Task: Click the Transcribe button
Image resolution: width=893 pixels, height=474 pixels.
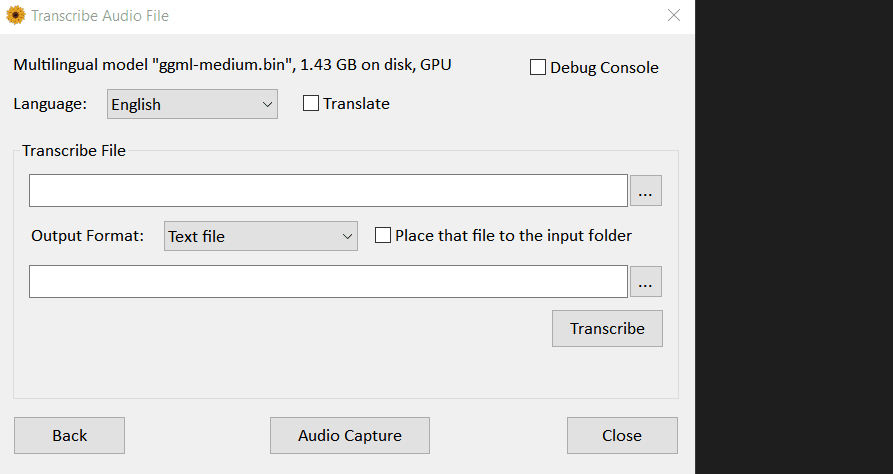Action: tap(607, 328)
